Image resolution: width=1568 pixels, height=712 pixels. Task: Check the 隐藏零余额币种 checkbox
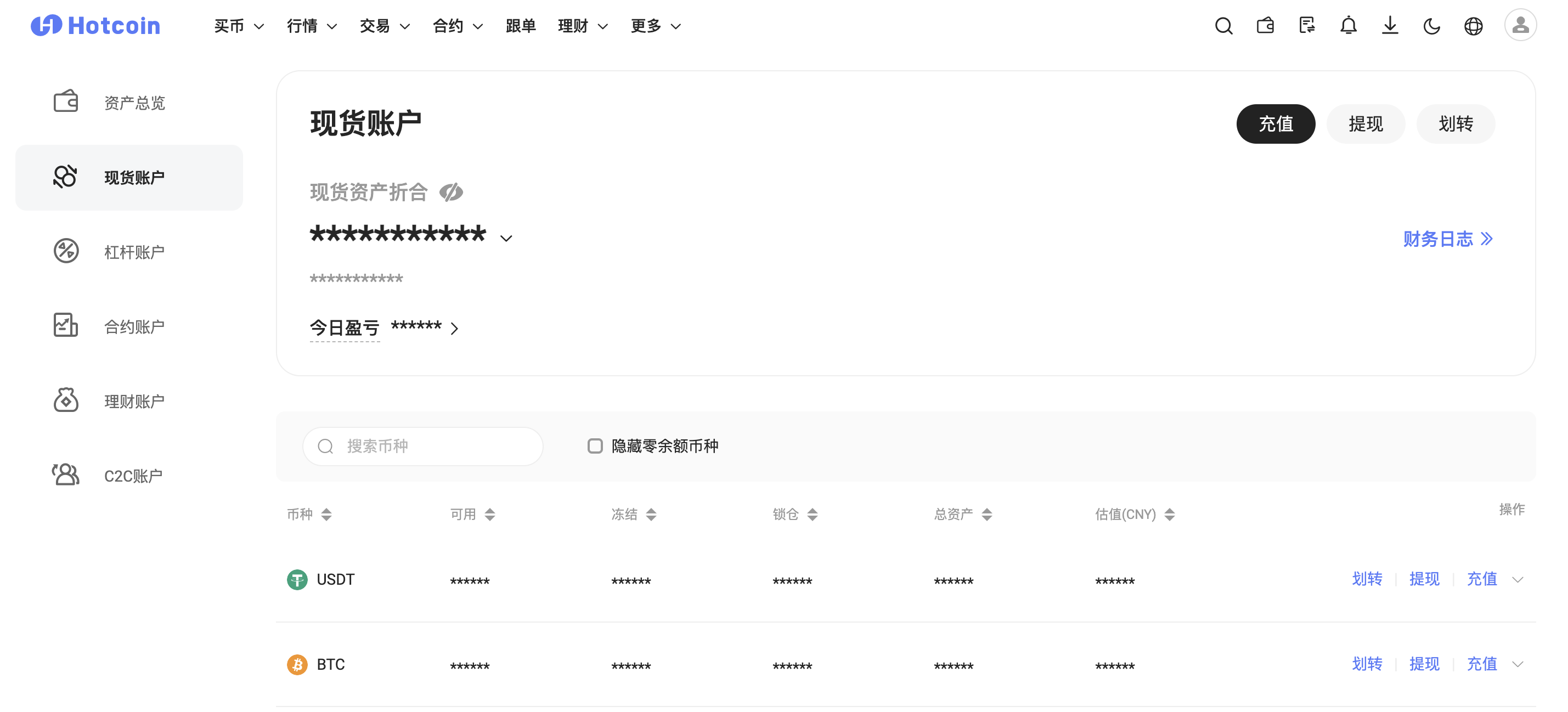[x=595, y=446]
